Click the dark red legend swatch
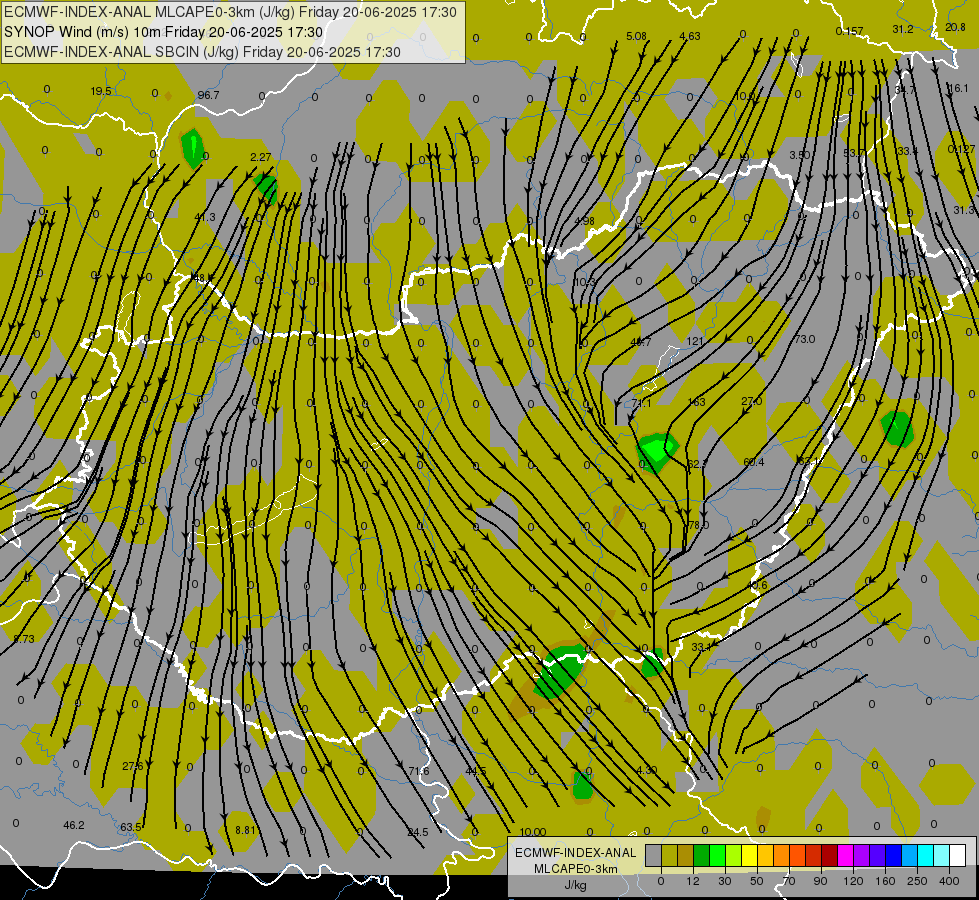The width and height of the screenshot is (979, 900). [x=830, y=855]
